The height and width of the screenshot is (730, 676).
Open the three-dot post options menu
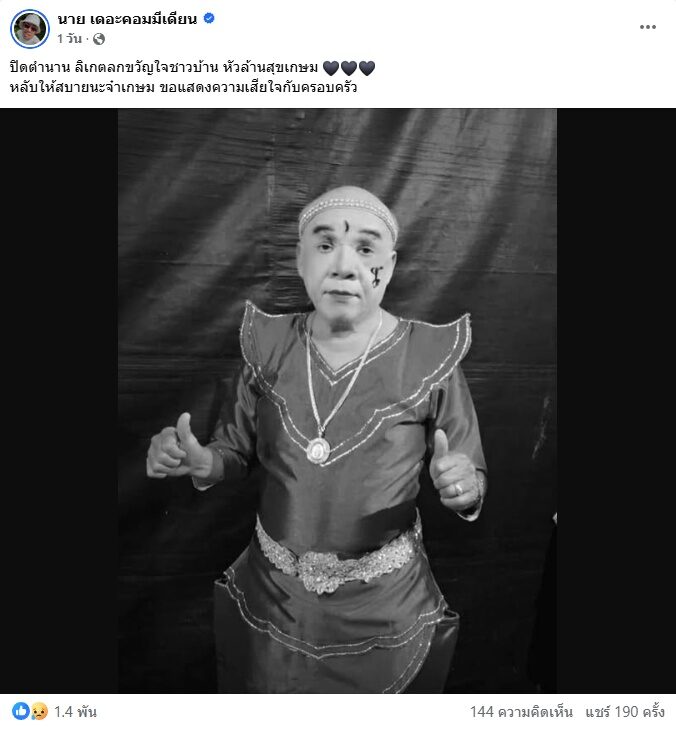pyautogui.click(x=648, y=27)
